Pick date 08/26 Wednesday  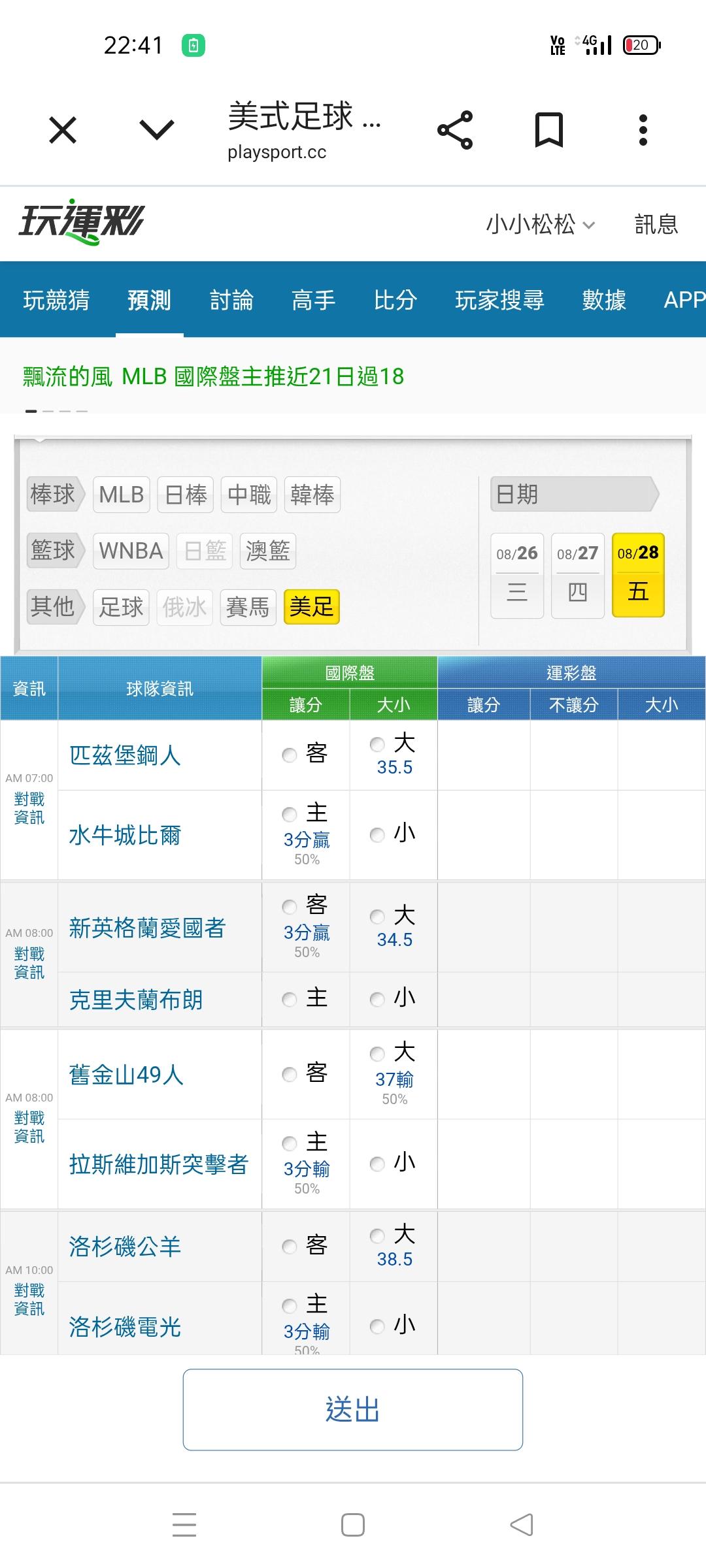tap(517, 576)
